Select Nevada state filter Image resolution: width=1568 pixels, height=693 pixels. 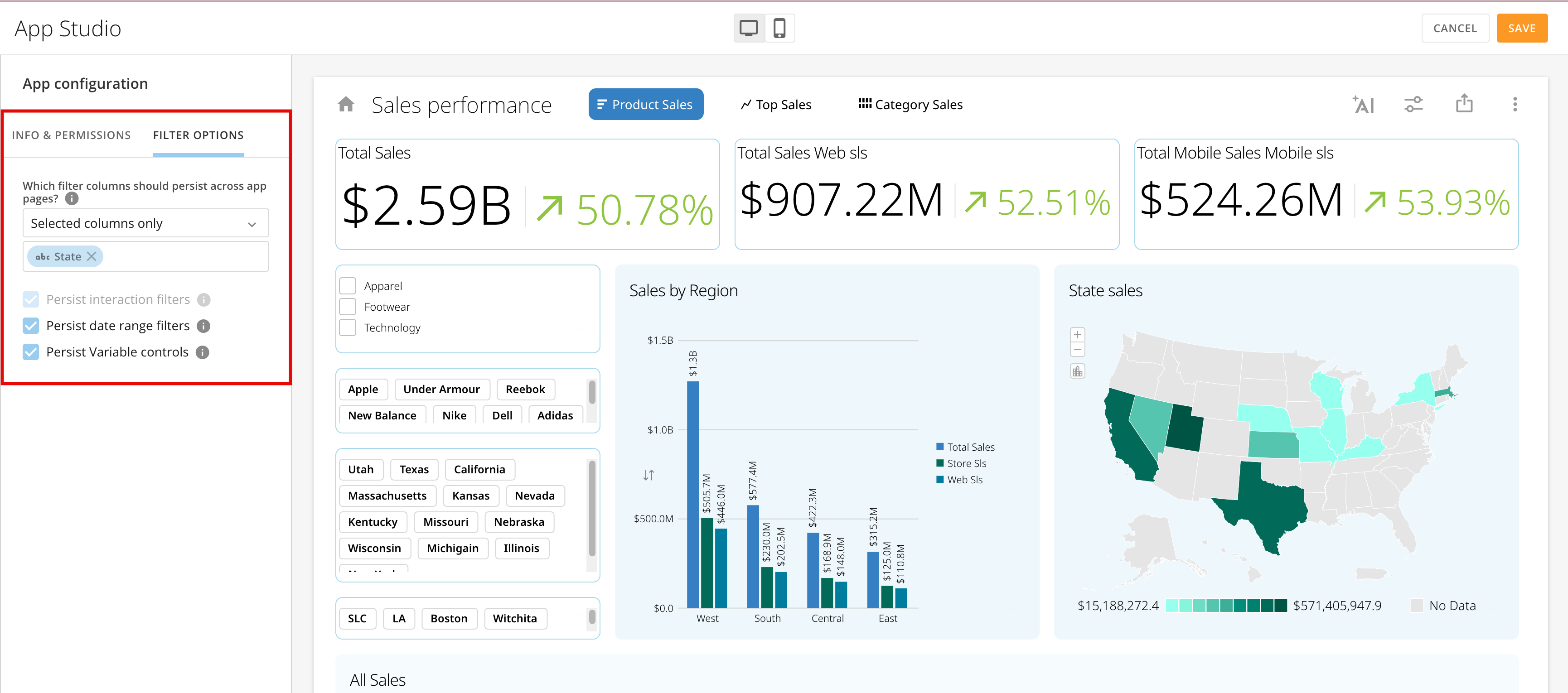(534, 496)
